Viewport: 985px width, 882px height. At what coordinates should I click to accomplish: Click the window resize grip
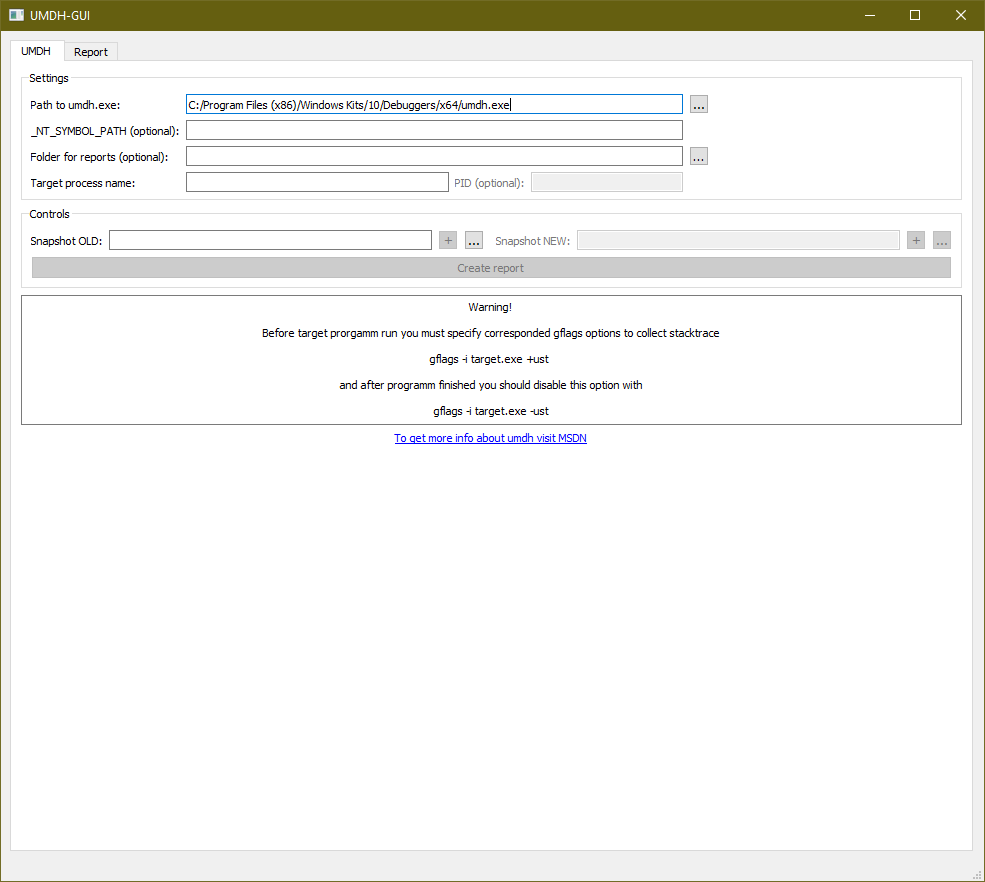coord(978,875)
